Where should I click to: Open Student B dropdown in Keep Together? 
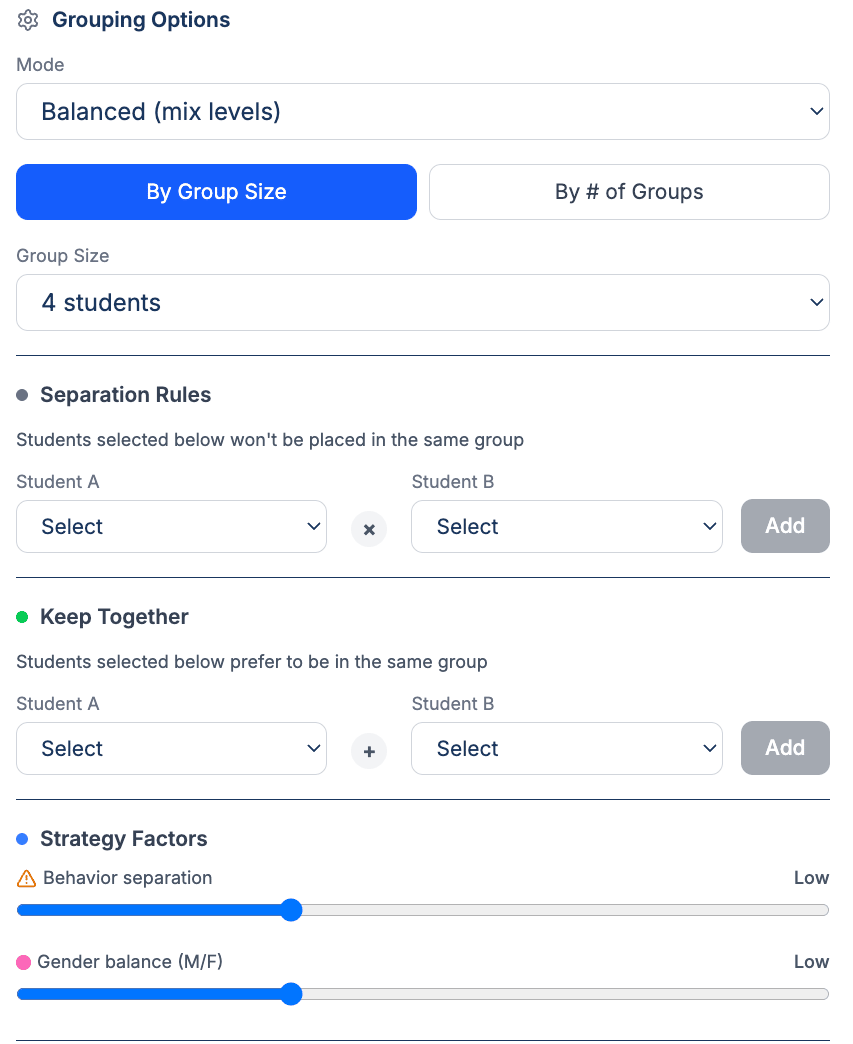(x=566, y=749)
